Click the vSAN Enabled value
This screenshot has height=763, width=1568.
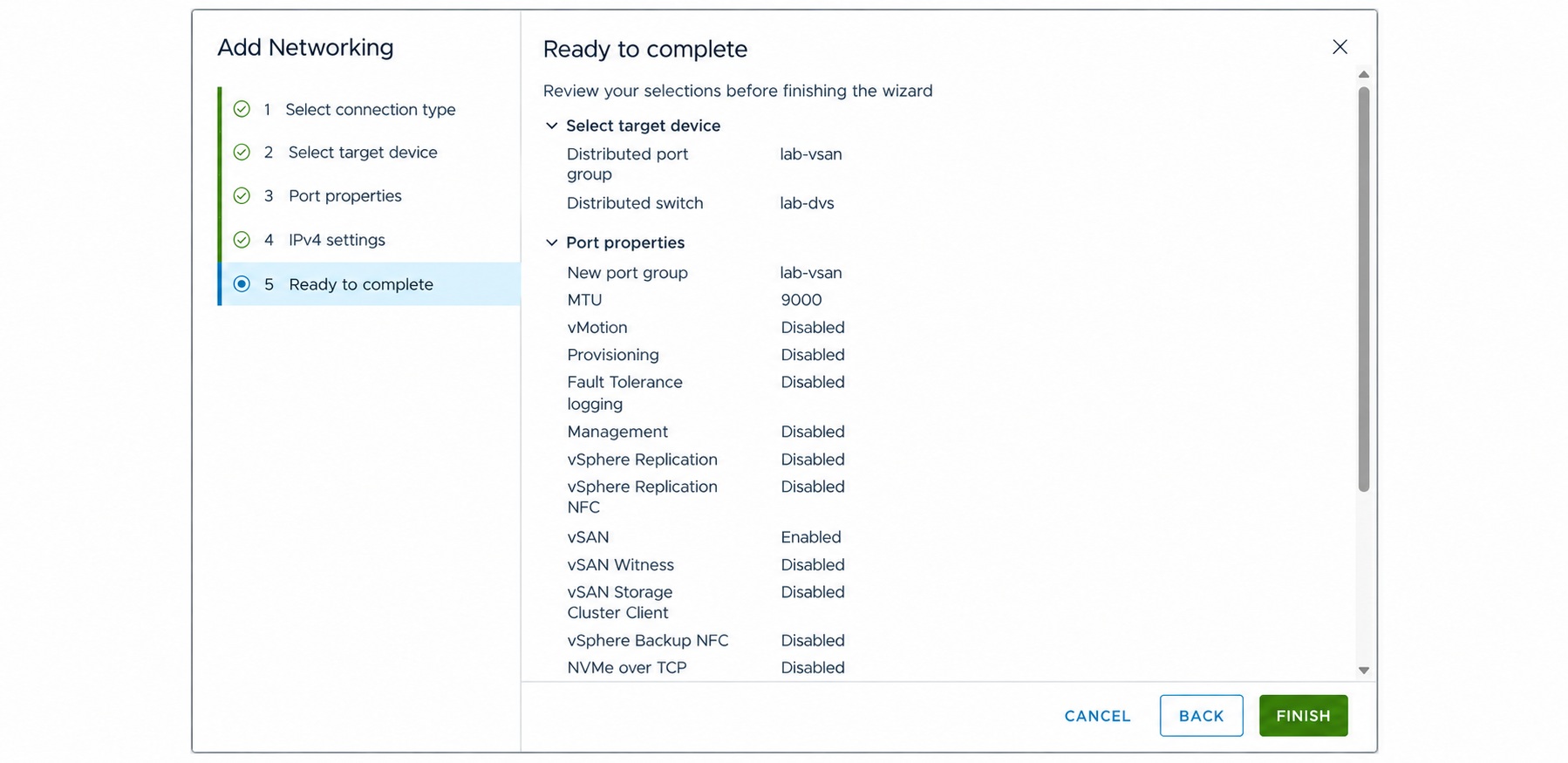(x=811, y=537)
